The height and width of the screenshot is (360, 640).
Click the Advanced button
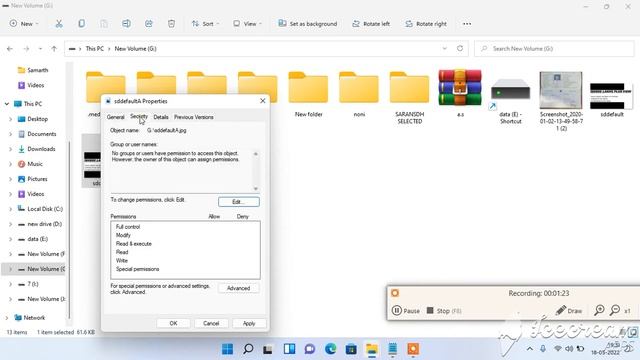238,288
